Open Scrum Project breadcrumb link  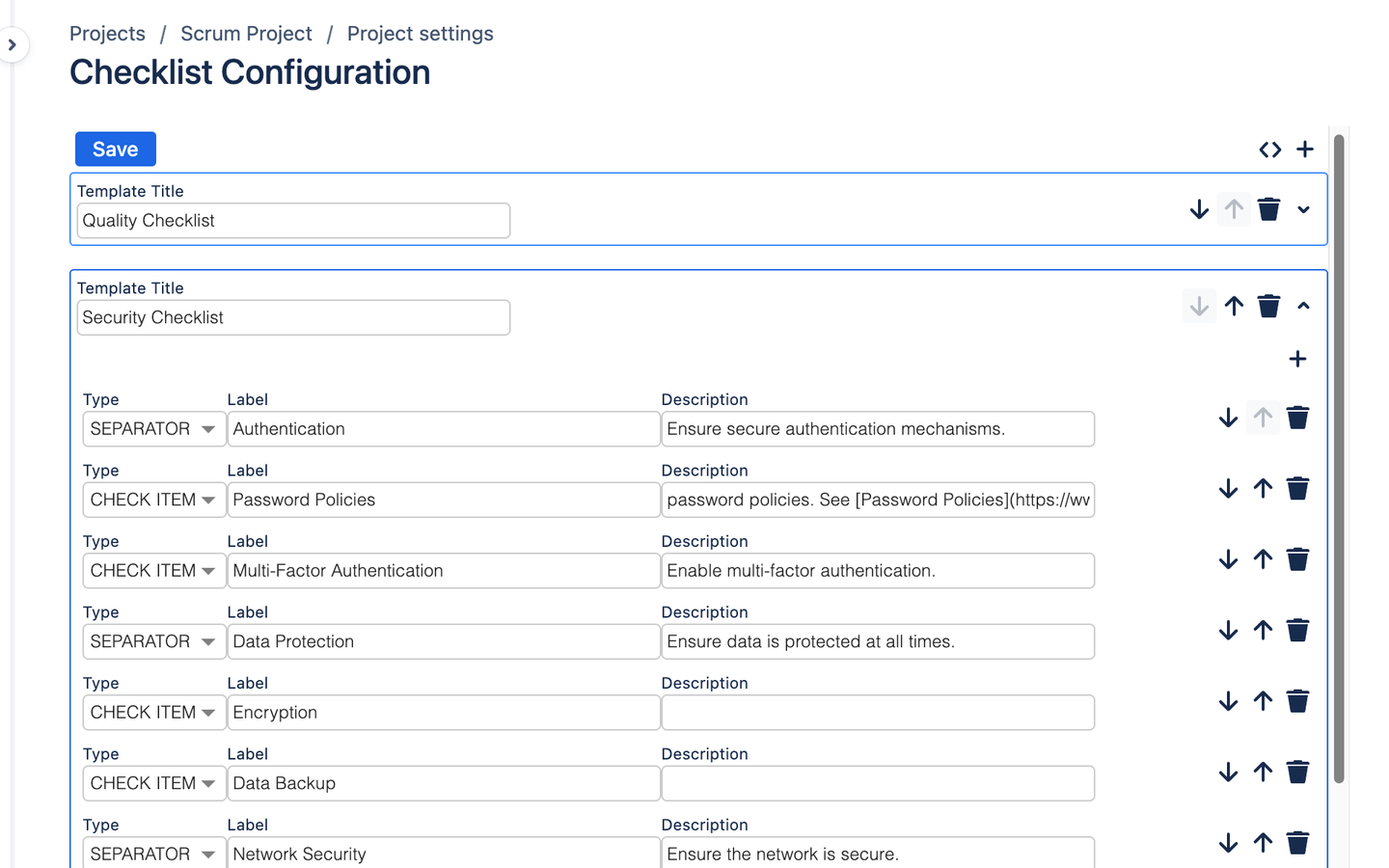pyautogui.click(x=246, y=34)
